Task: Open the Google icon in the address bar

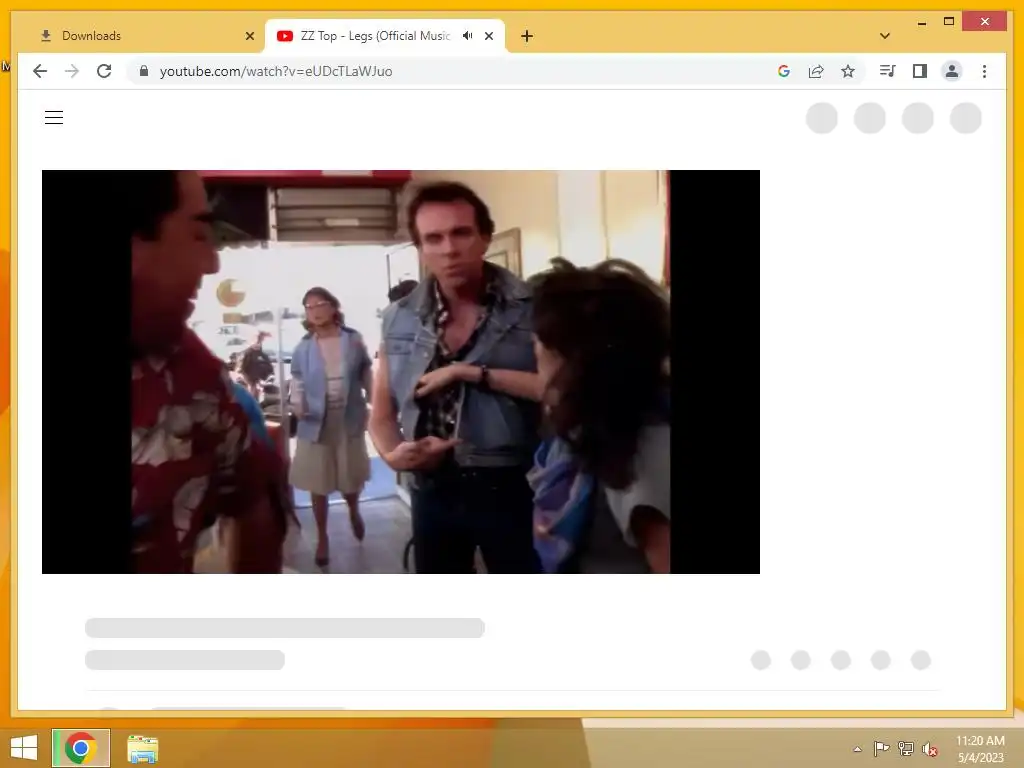Action: point(784,71)
